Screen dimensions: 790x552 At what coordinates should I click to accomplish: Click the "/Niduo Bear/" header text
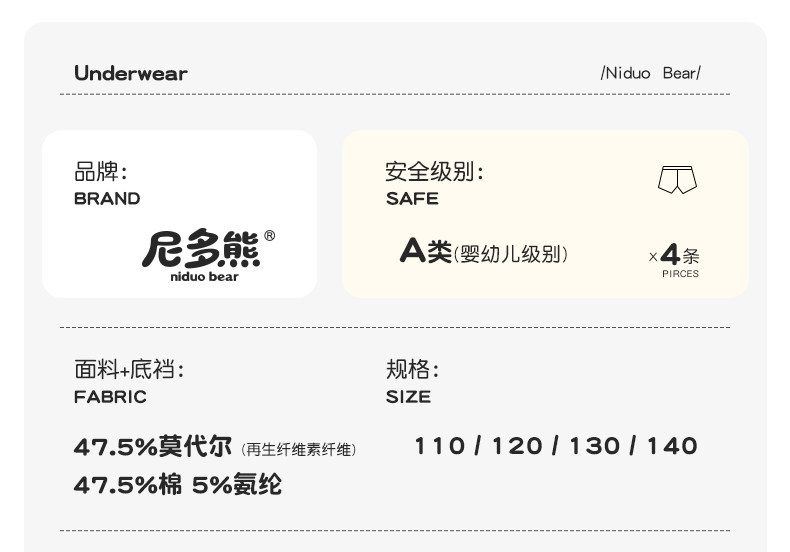[x=650, y=73]
